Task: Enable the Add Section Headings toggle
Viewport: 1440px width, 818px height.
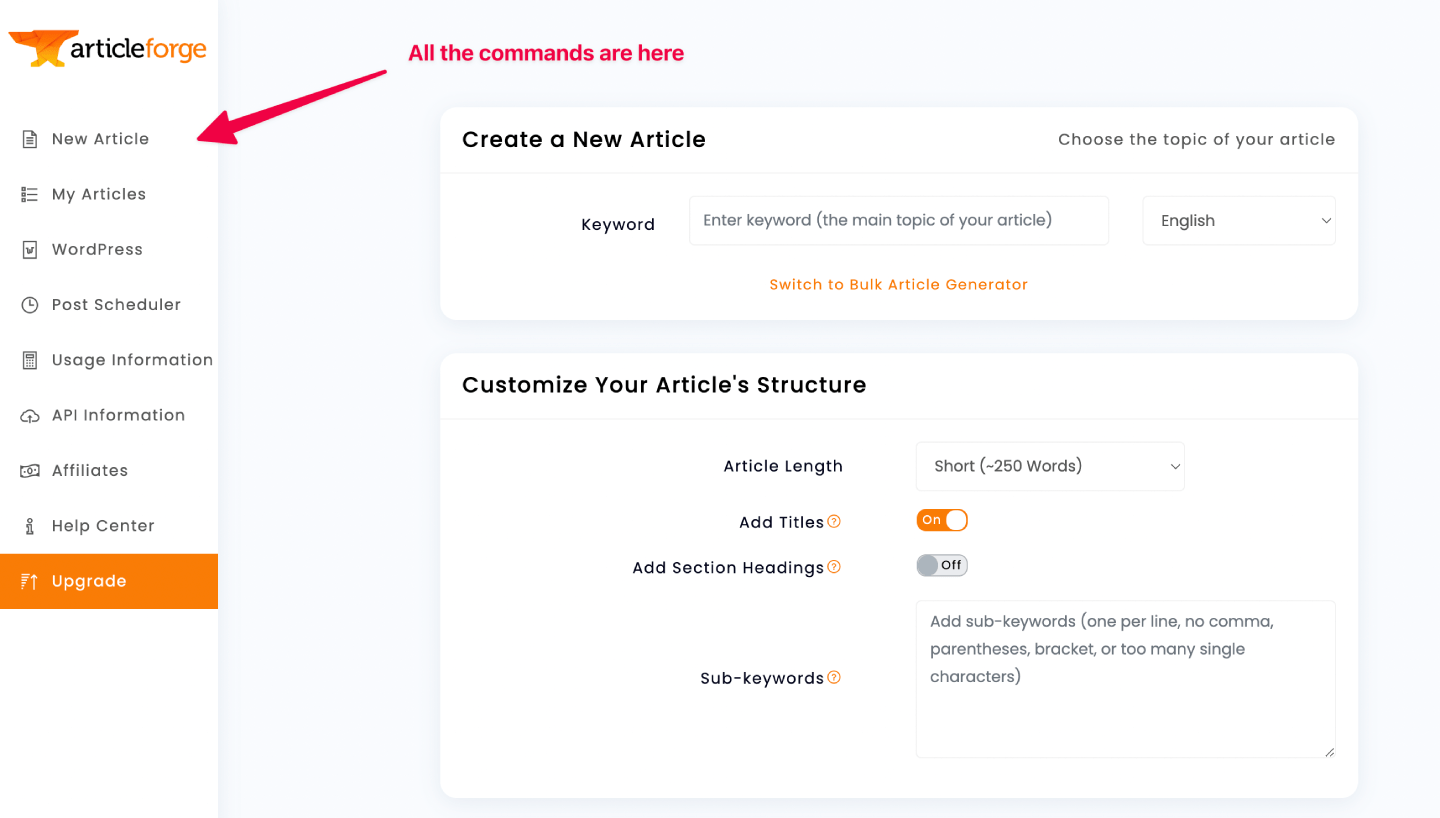Action: click(942, 566)
